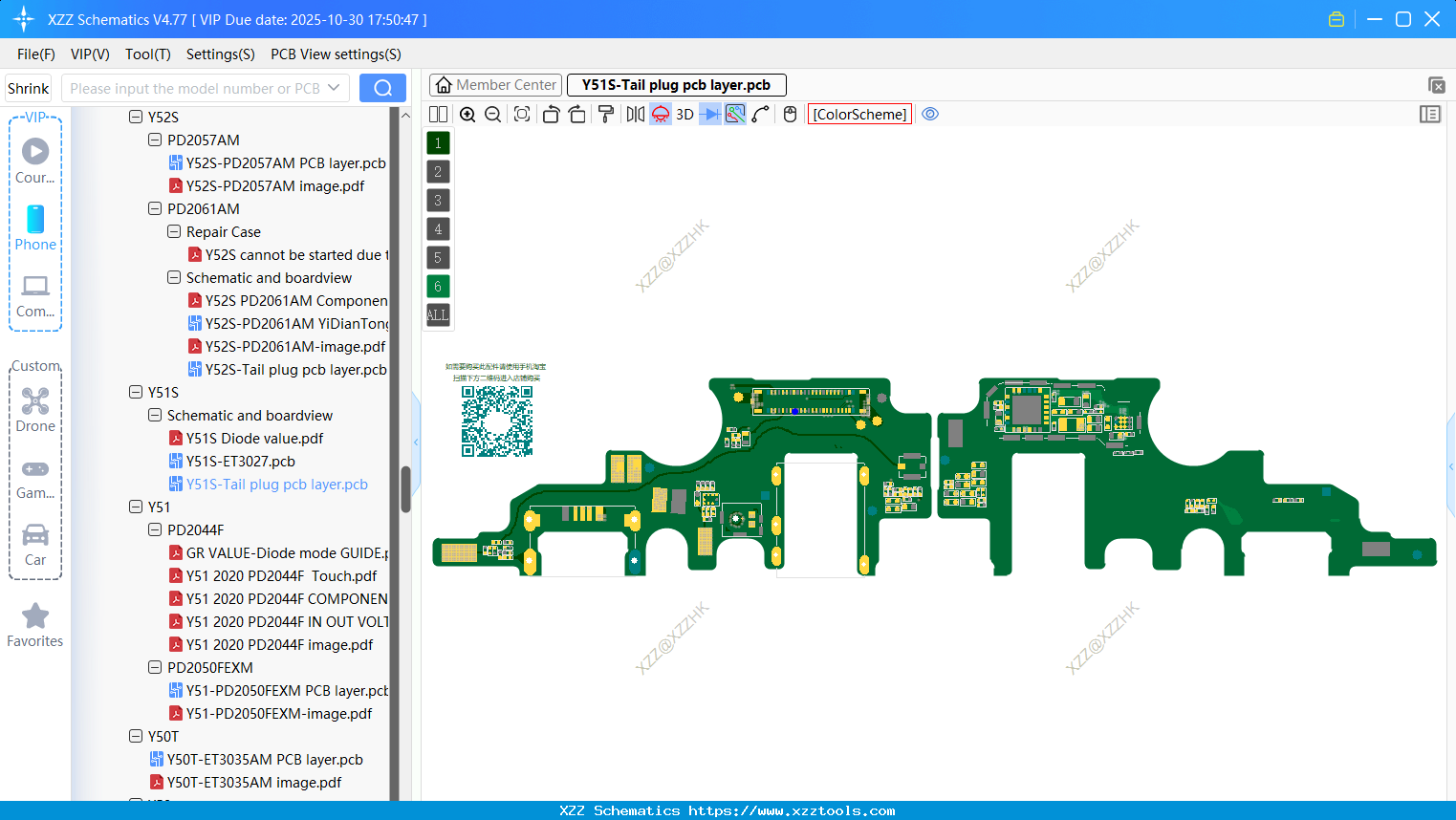This screenshot has width=1456, height=820.
Task: Collapse the Y51S tree node
Action: pos(135,392)
